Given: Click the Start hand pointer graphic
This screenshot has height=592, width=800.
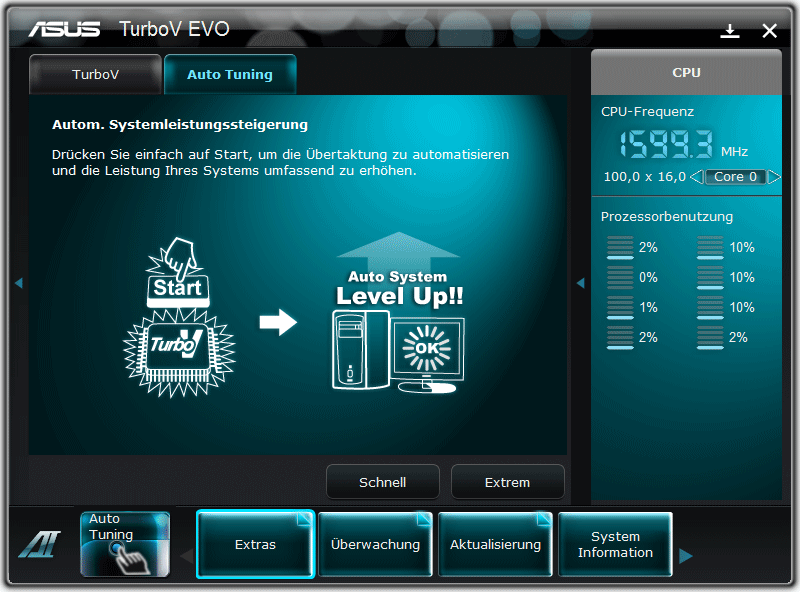Looking at the screenshot, I should (178, 272).
